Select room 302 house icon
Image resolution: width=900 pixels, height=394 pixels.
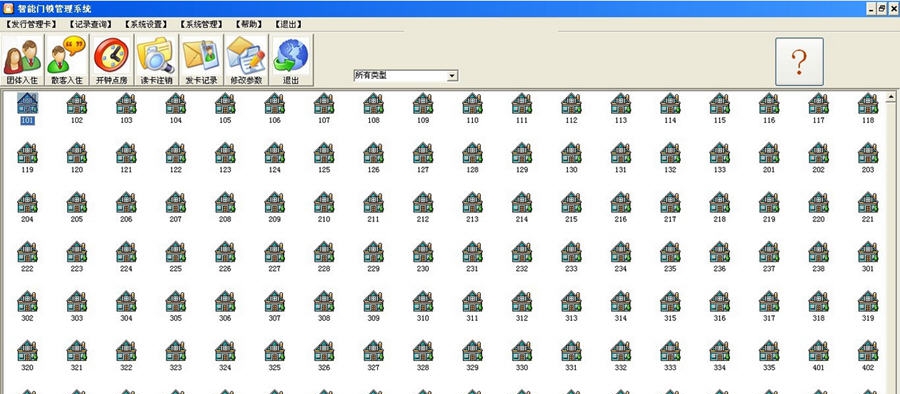tap(27, 301)
